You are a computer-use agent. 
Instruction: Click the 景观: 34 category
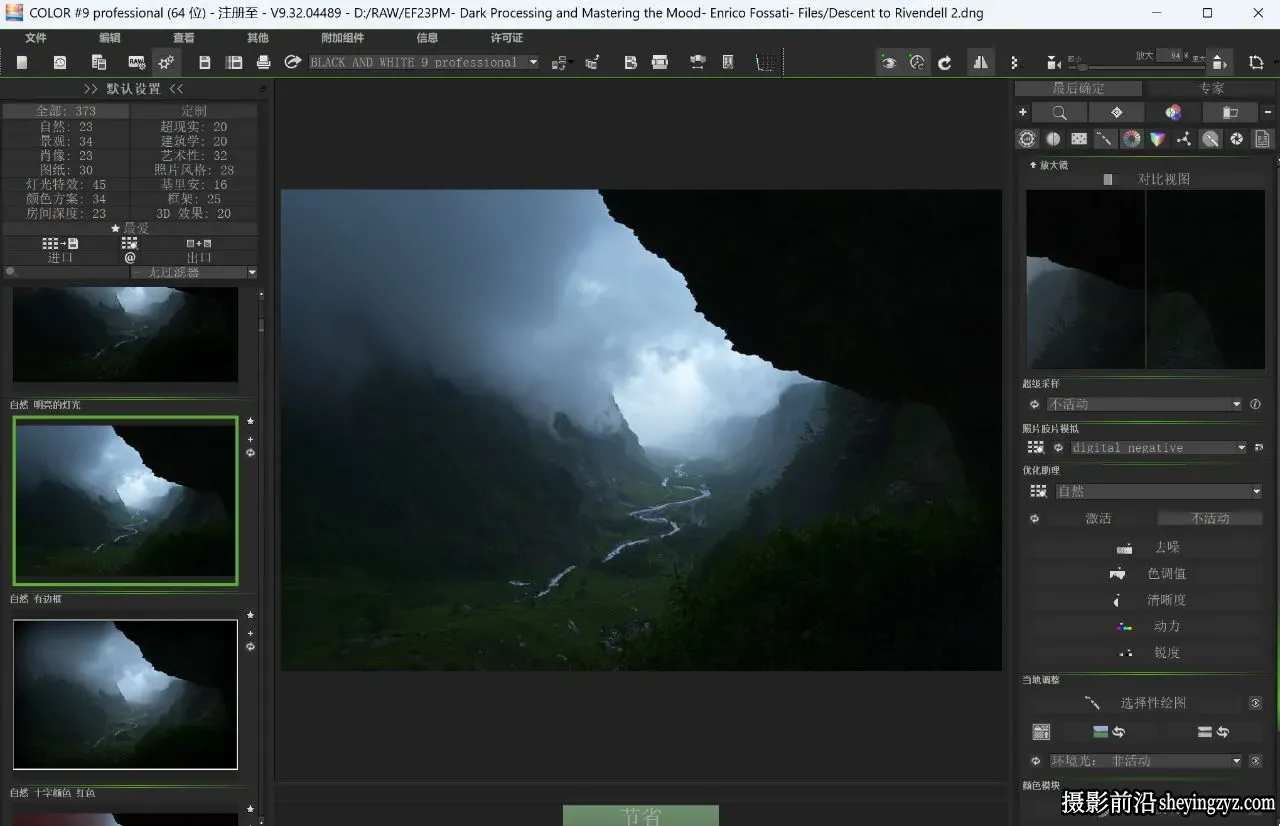tap(66, 141)
